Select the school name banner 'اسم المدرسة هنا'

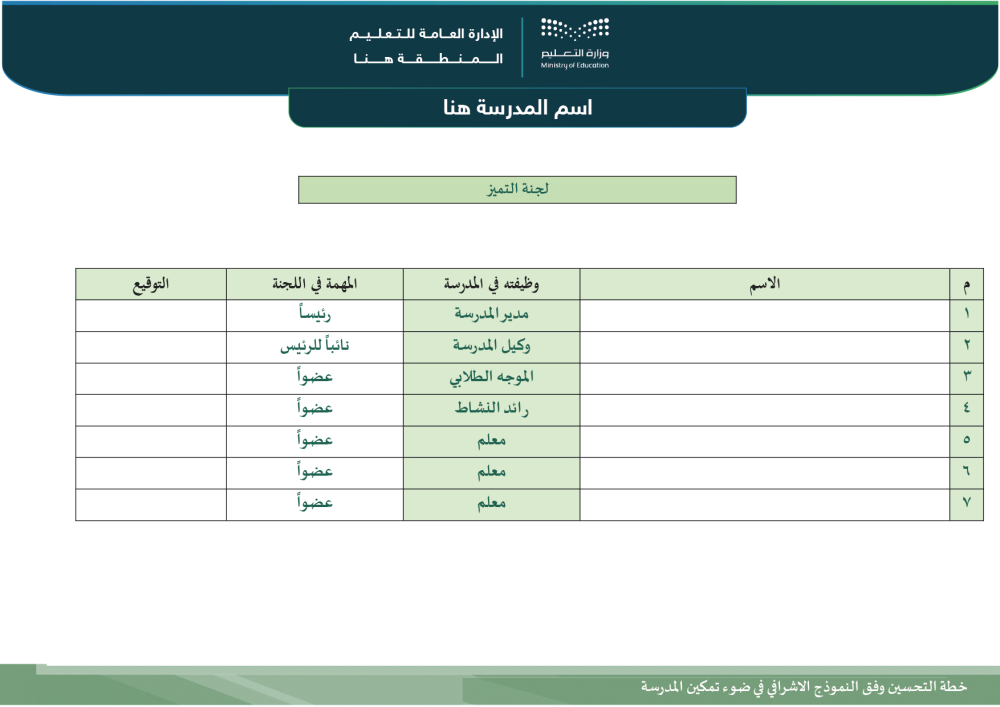pos(517,108)
